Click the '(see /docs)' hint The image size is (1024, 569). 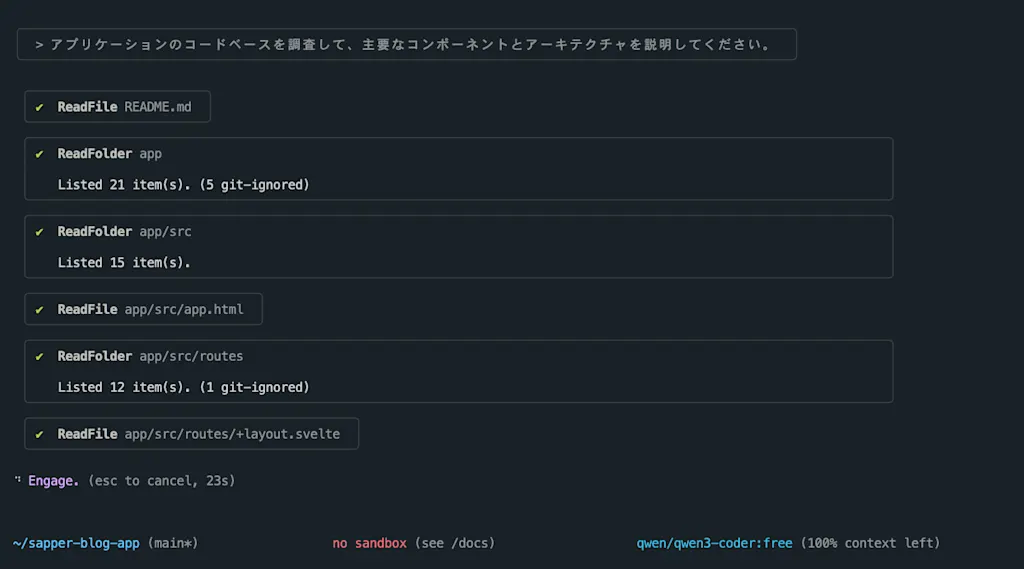coord(455,543)
